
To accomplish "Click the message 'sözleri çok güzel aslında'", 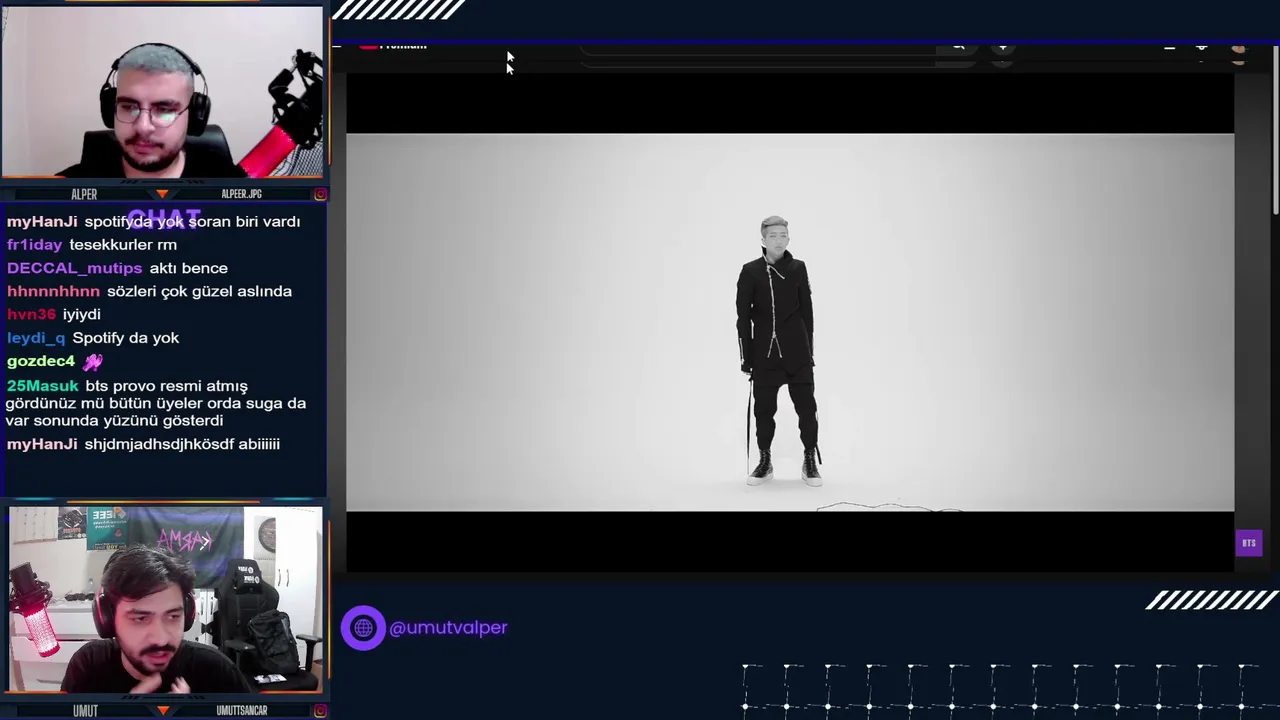I will tap(199, 291).
